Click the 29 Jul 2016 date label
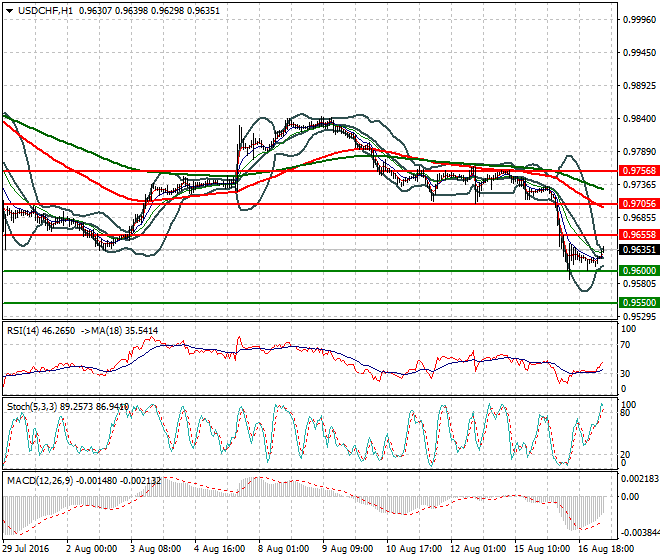Screen dimensions: 660x560 [x=28, y=549]
